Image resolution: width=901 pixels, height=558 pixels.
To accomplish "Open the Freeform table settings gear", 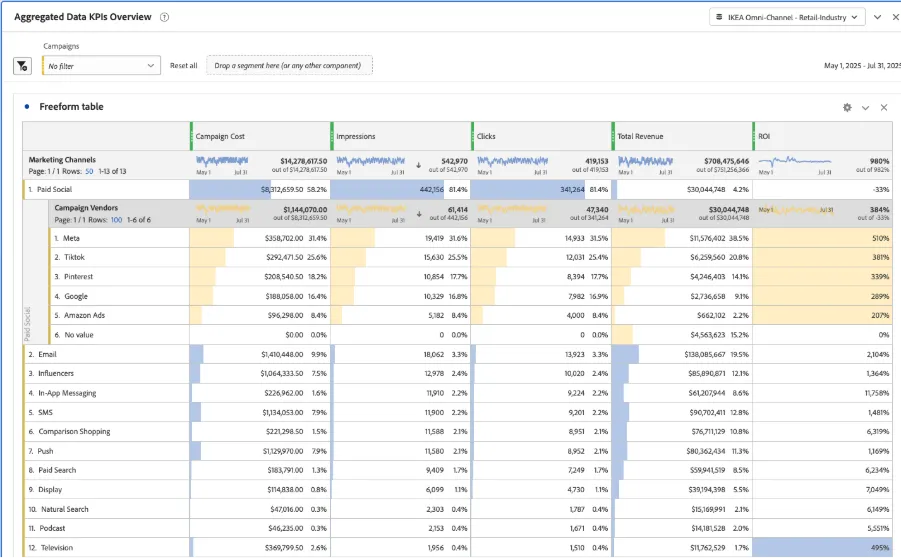I will (x=847, y=107).
